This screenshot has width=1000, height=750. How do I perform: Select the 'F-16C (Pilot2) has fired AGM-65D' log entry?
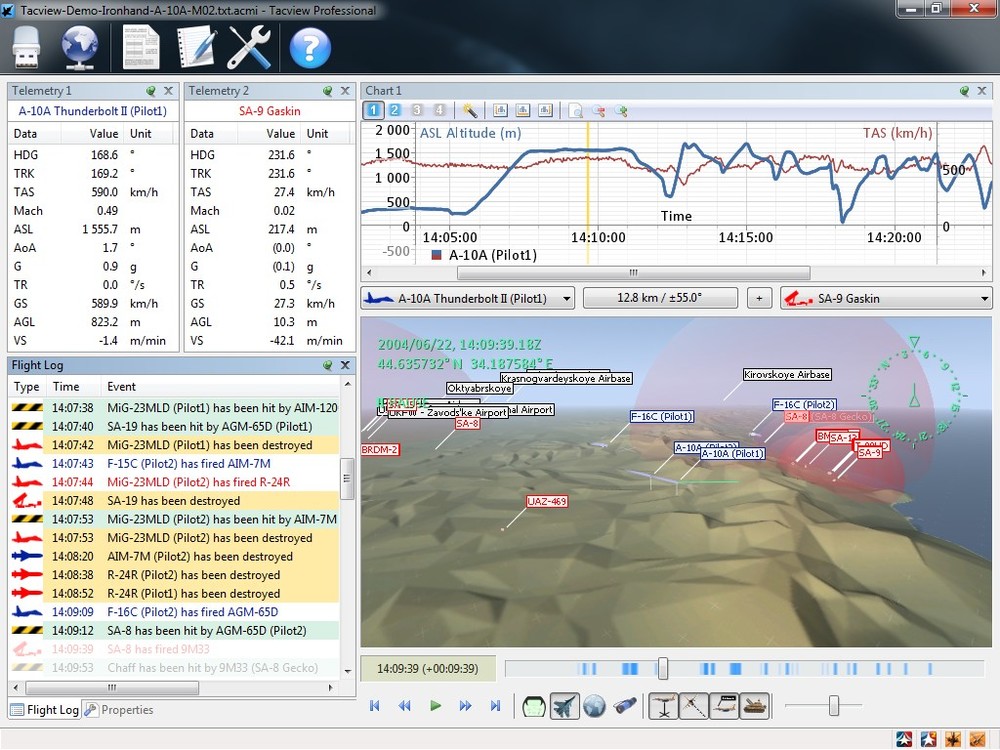[175, 612]
